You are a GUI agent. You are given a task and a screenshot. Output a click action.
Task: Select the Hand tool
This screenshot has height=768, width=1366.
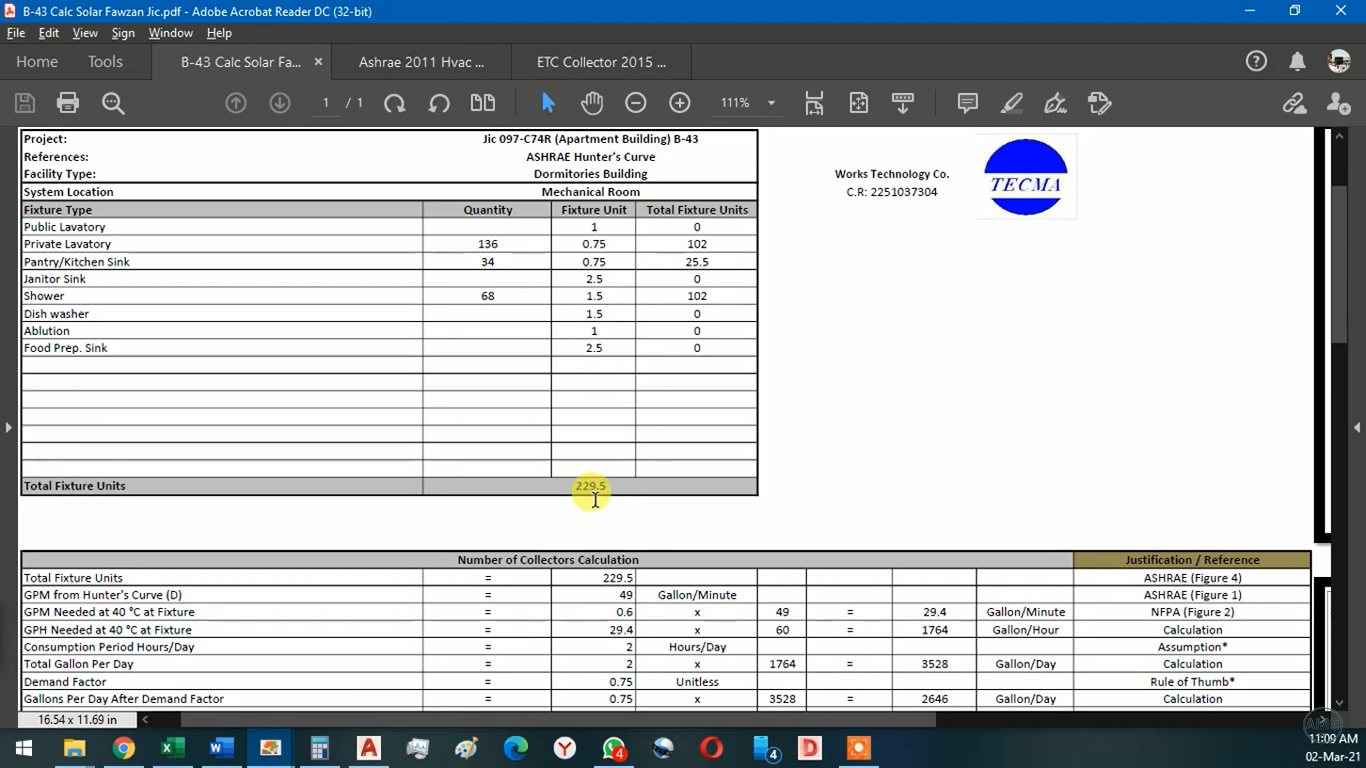tap(591, 102)
